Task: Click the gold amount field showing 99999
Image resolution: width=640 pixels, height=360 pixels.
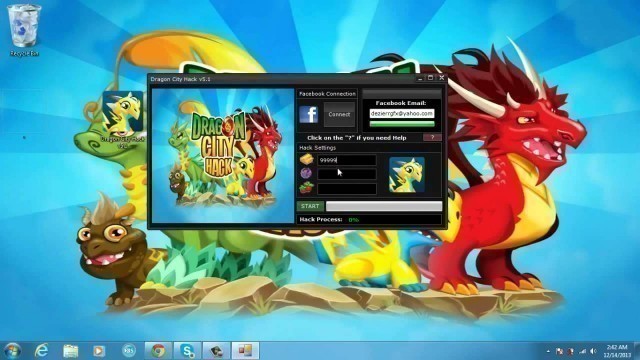Action: 347,160
